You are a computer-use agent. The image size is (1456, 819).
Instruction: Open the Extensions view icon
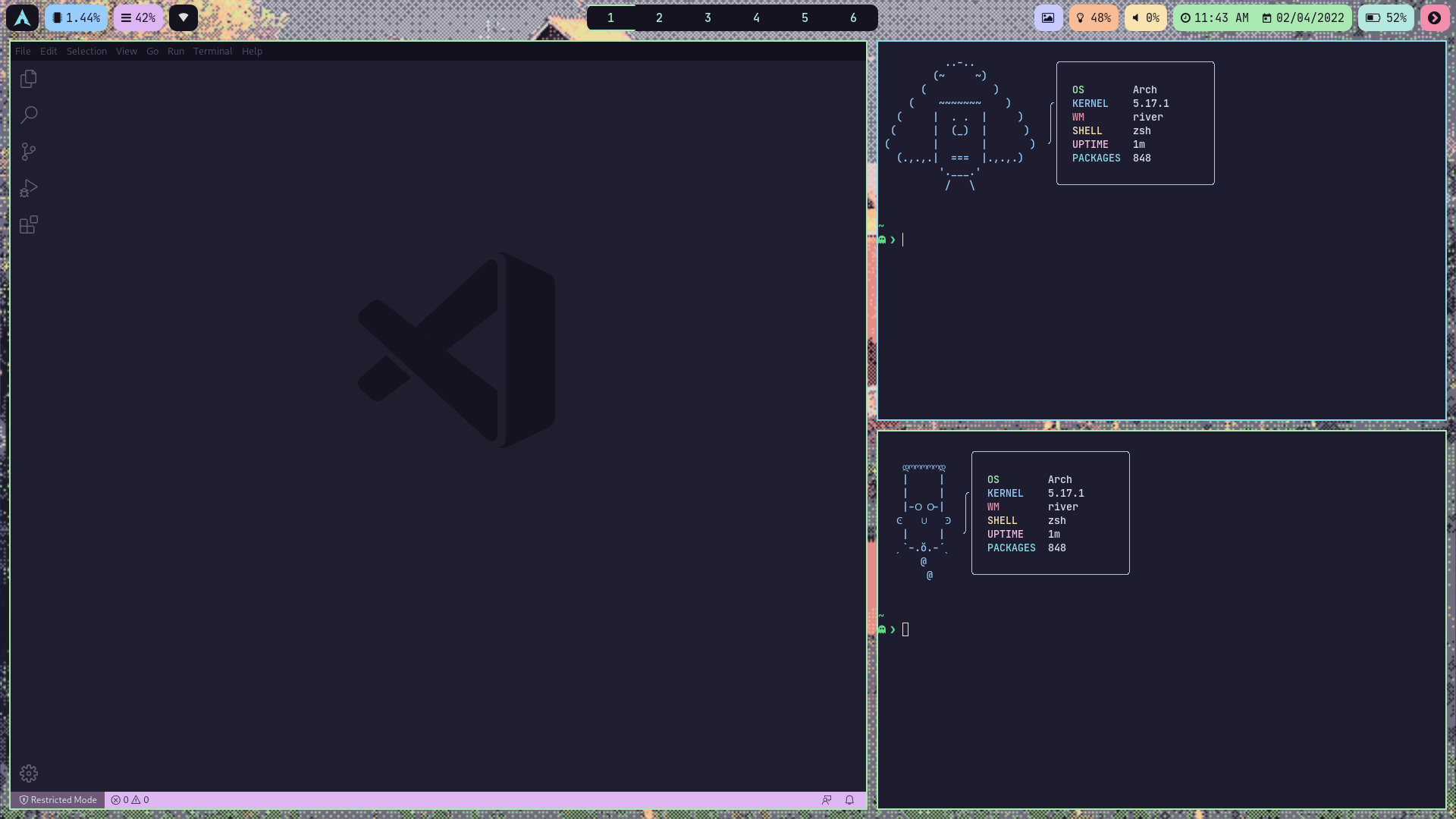(29, 225)
